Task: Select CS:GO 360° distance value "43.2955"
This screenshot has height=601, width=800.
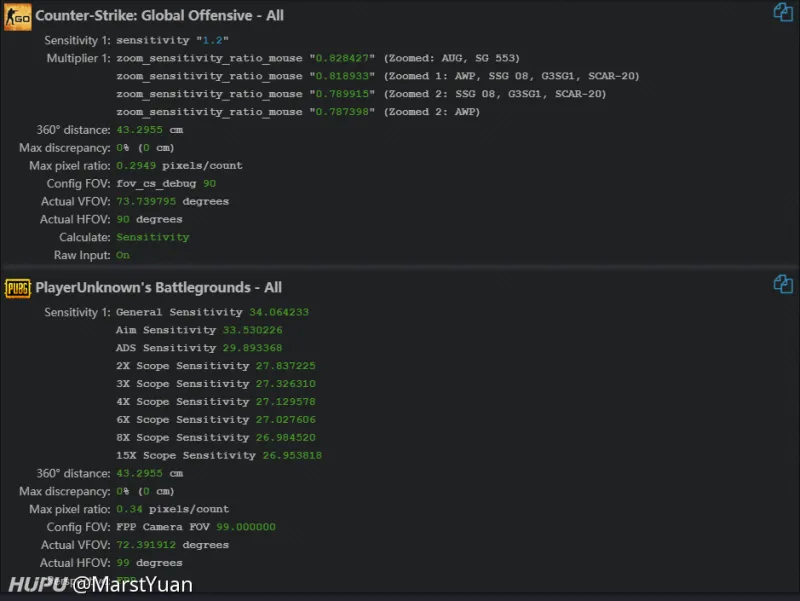Action: (139, 130)
